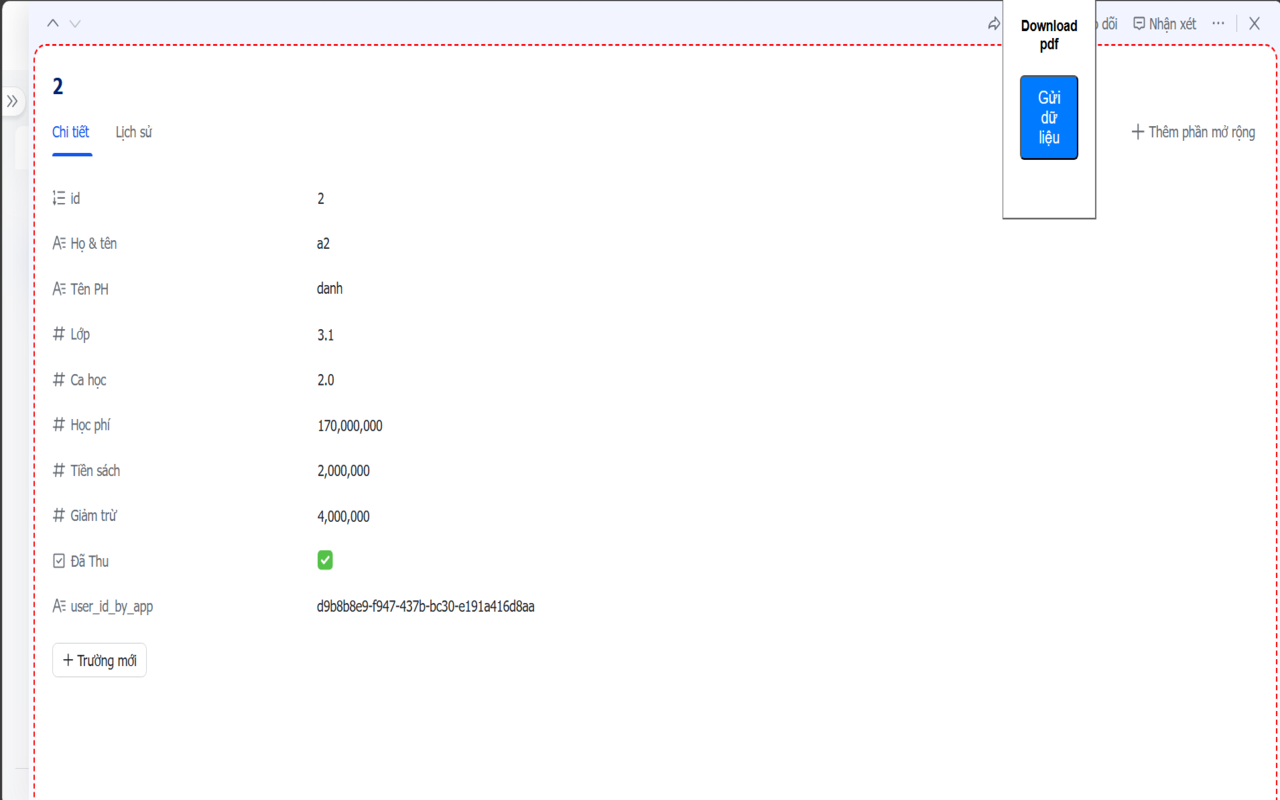Click the Đã Thu field label

click(x=89, y=561)
